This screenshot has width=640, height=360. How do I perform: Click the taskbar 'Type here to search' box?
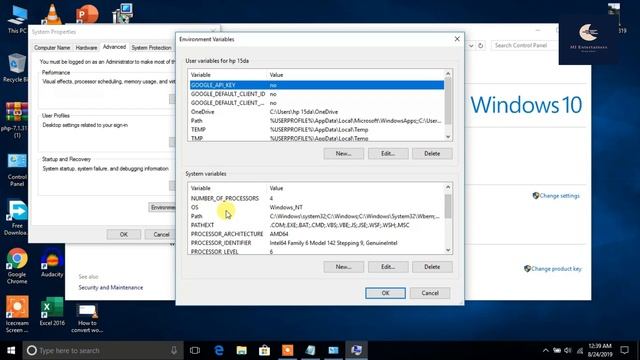click(x=102, y=350)
